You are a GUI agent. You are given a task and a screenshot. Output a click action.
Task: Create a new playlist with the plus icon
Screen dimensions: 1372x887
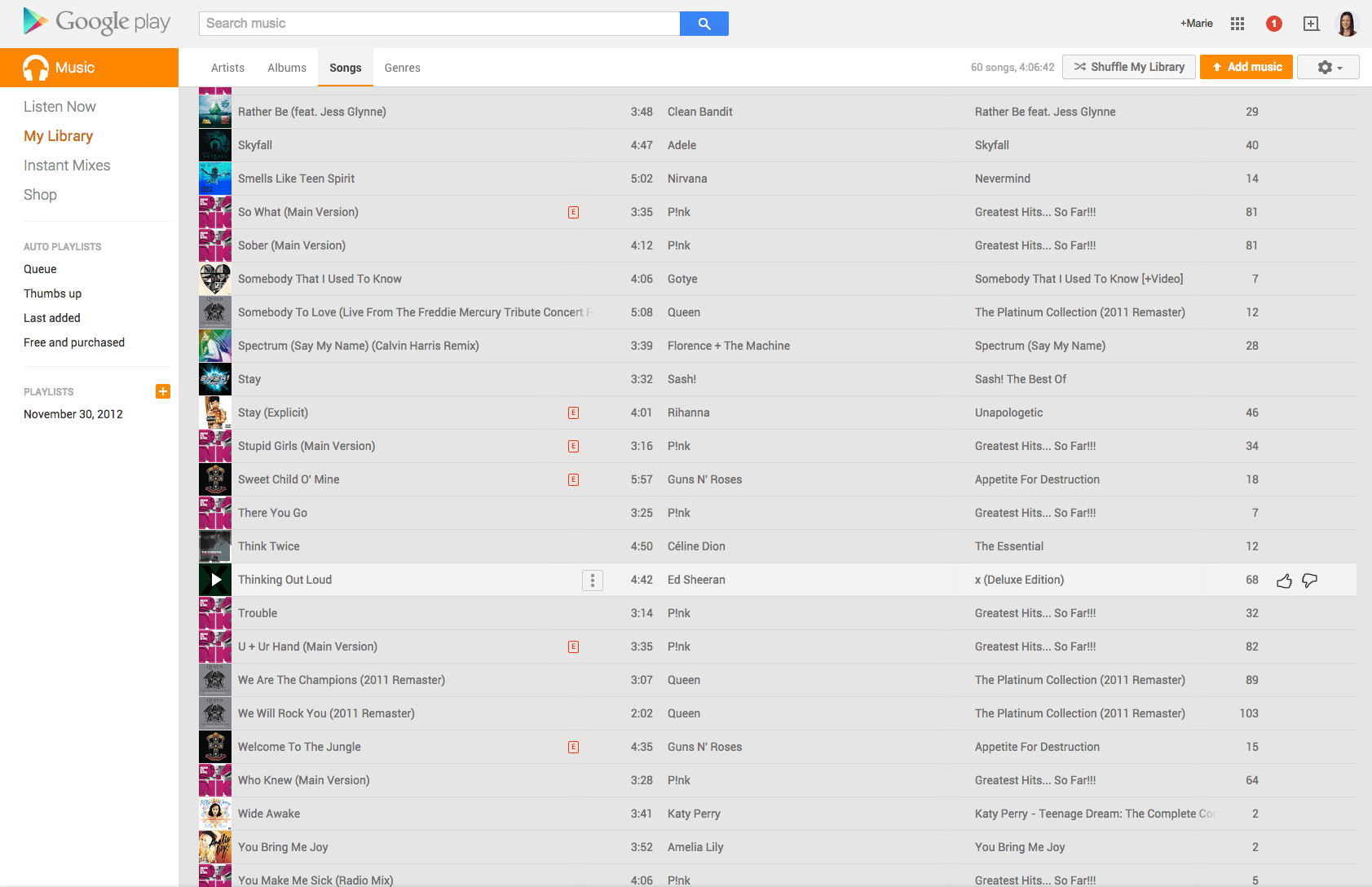[163, 391]
